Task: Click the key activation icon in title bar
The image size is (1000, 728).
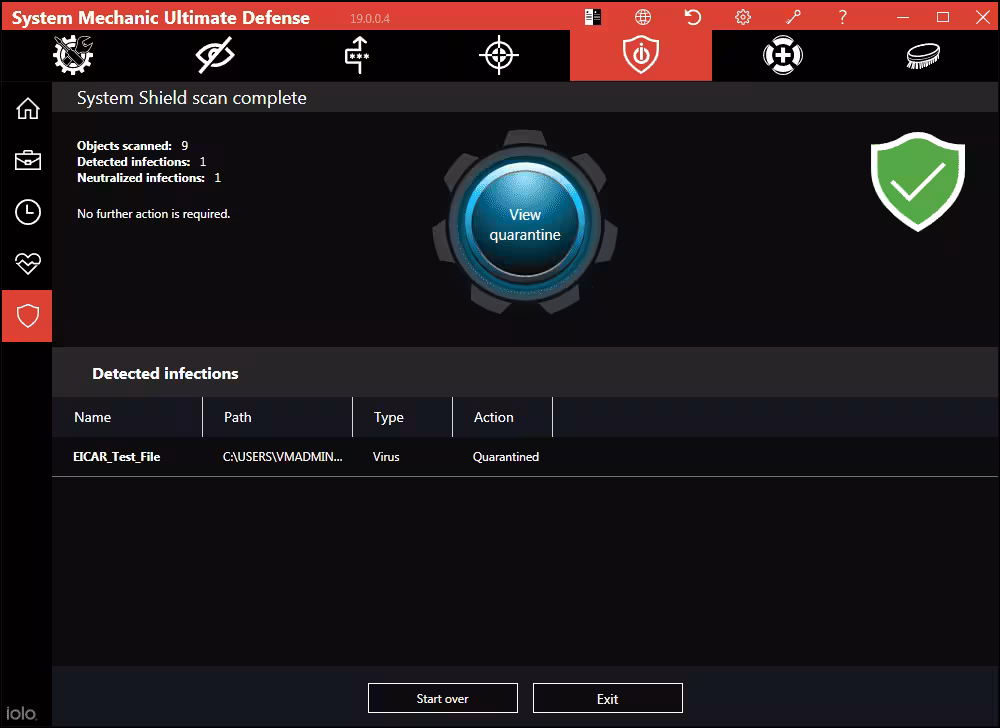Action: 793,17
